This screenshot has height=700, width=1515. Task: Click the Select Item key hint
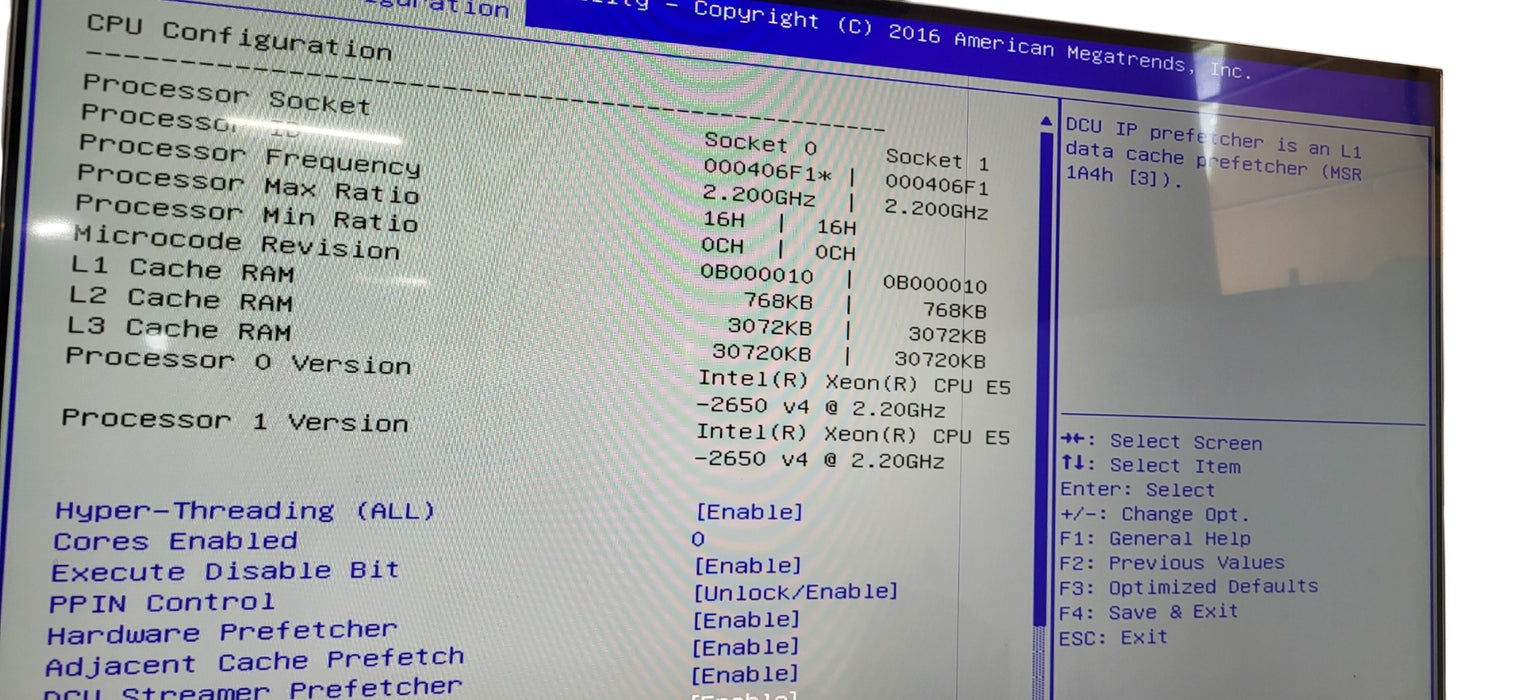tap(1150, 465)
